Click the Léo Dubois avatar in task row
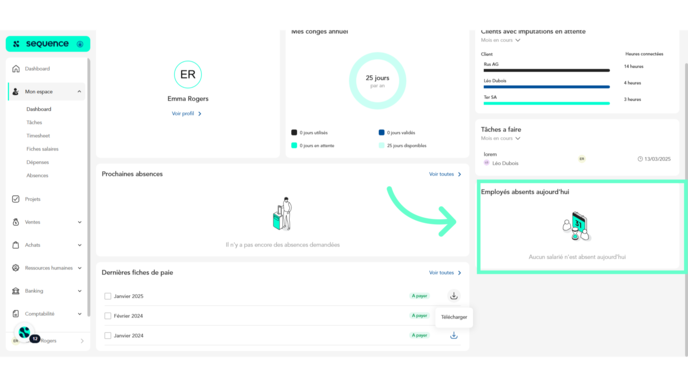 point(486,163)
